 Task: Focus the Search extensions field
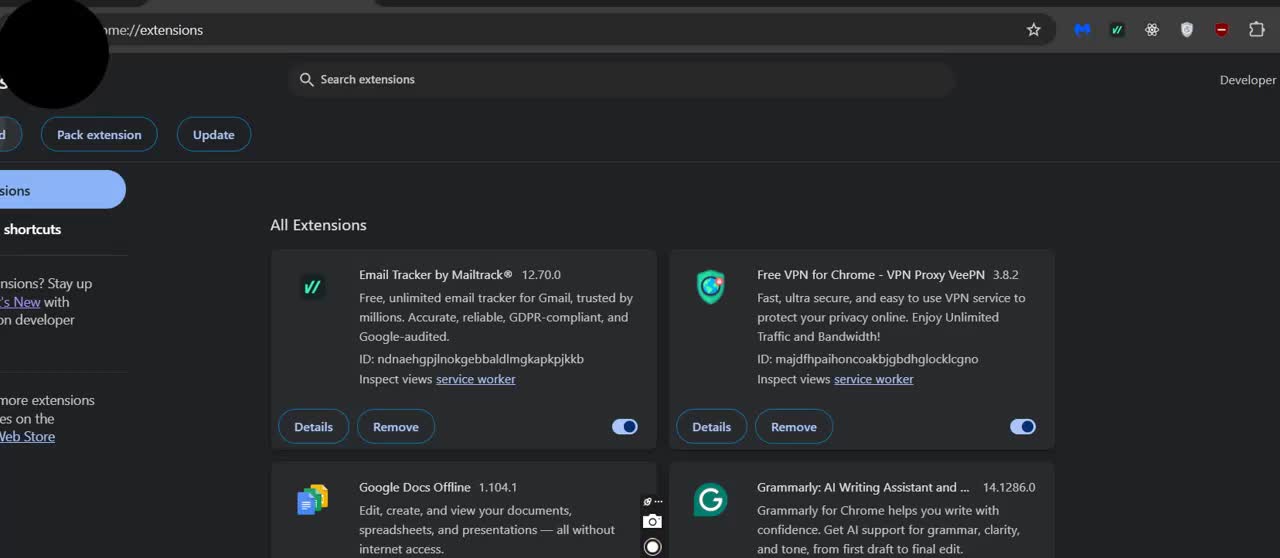(x=622, y=79)
